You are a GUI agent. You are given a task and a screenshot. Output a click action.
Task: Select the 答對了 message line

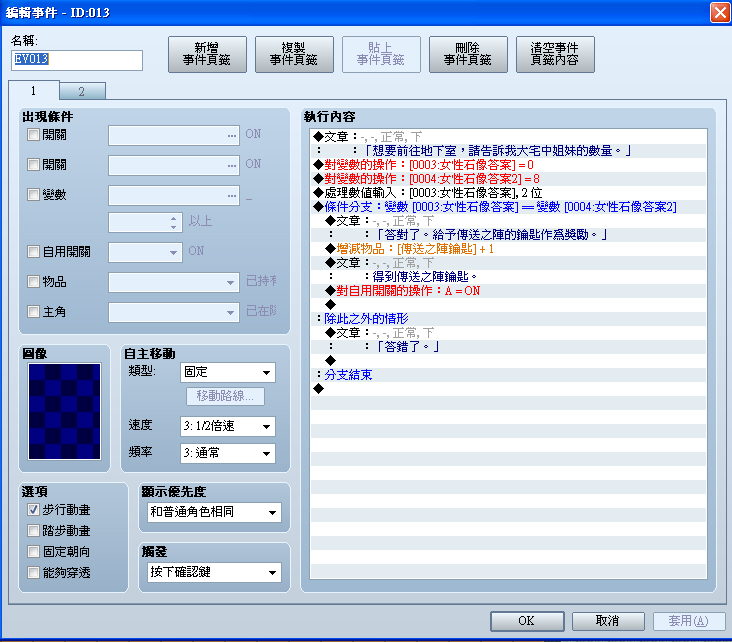click(509, 235)
